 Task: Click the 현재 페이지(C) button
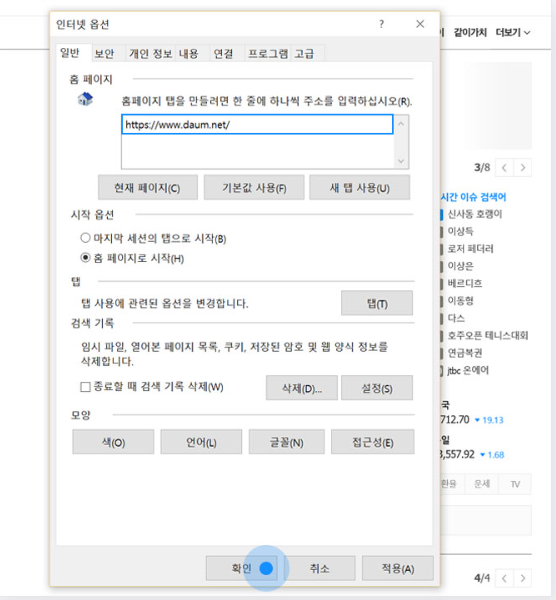point(148,188)
